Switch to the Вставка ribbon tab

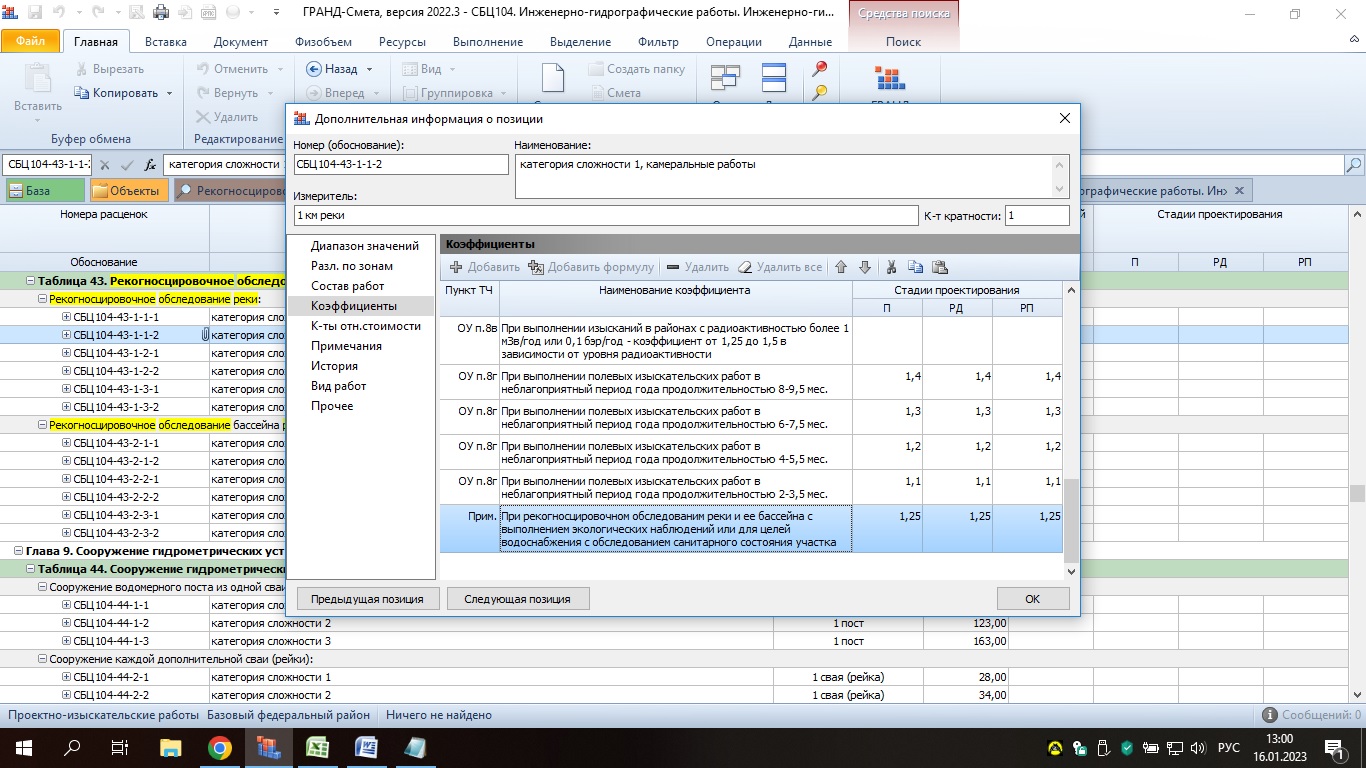point(165,42)
